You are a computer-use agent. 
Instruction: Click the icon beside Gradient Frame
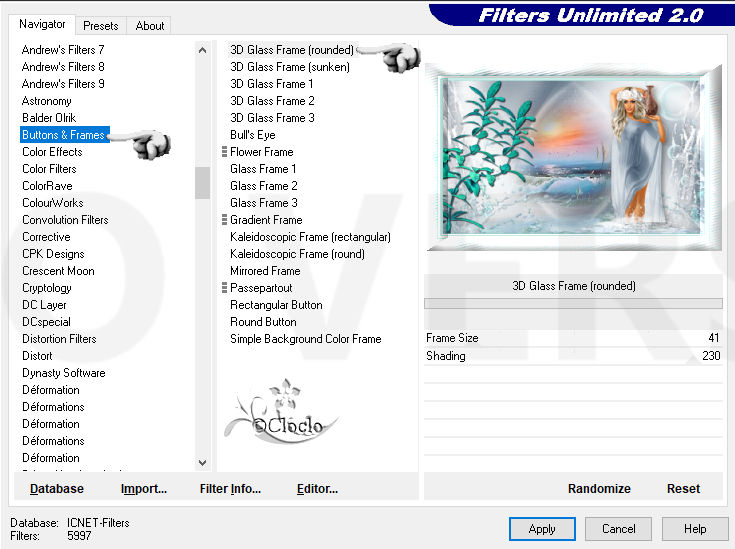(224, 220)
